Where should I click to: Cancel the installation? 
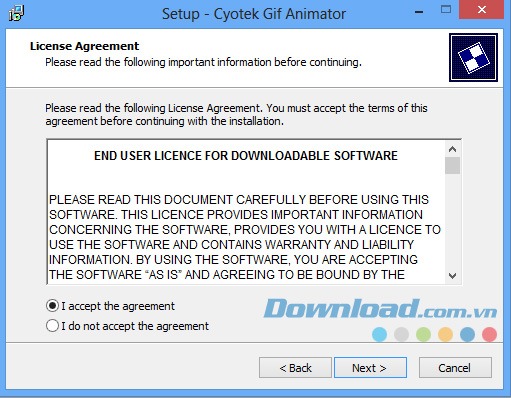tap(455, 368)
